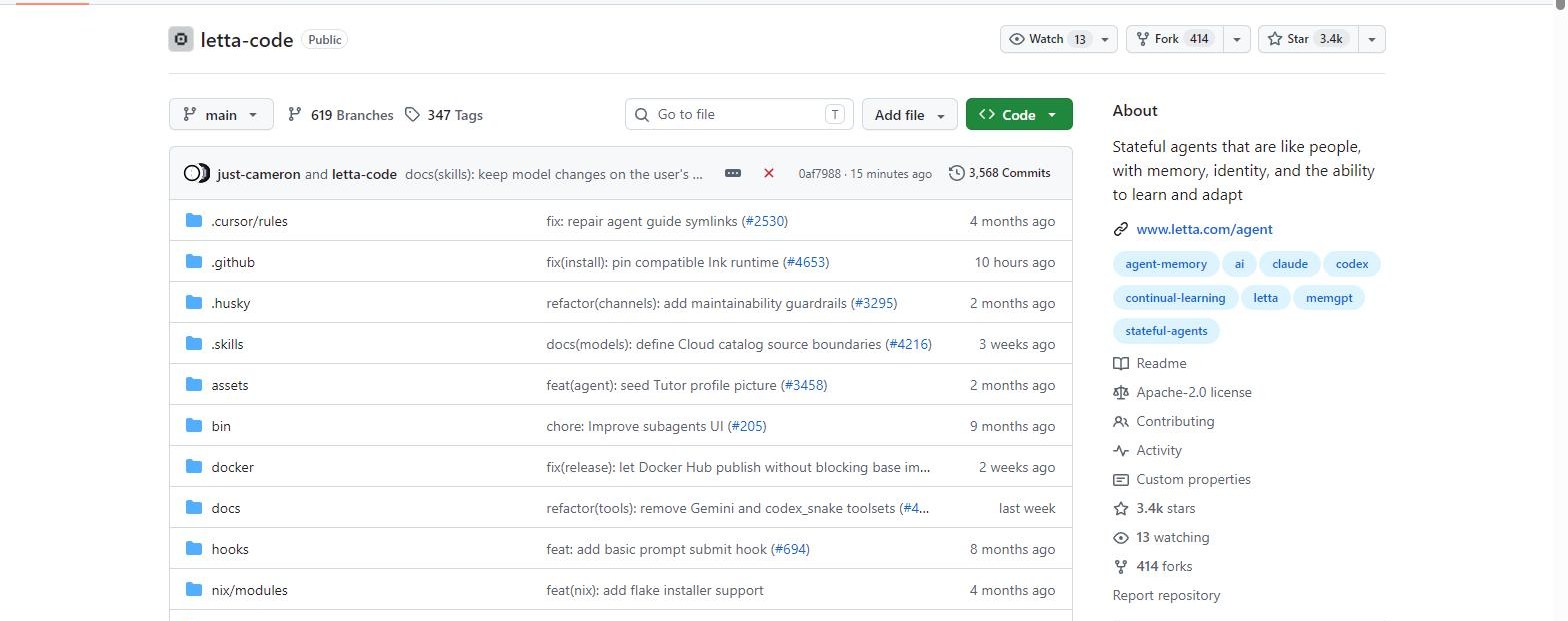
Task: Open the 'feat(nix): add flake installer support' commit
Action: 655,590
